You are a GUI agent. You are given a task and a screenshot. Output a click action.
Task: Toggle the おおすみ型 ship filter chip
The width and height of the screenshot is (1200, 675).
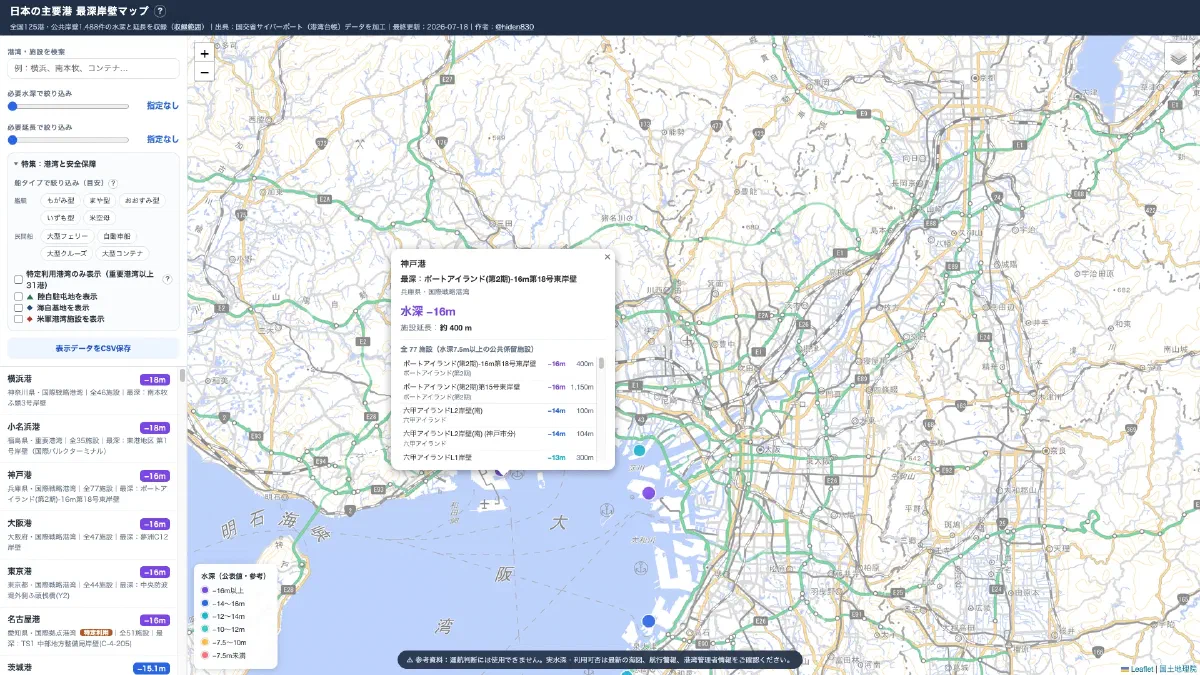142,200
